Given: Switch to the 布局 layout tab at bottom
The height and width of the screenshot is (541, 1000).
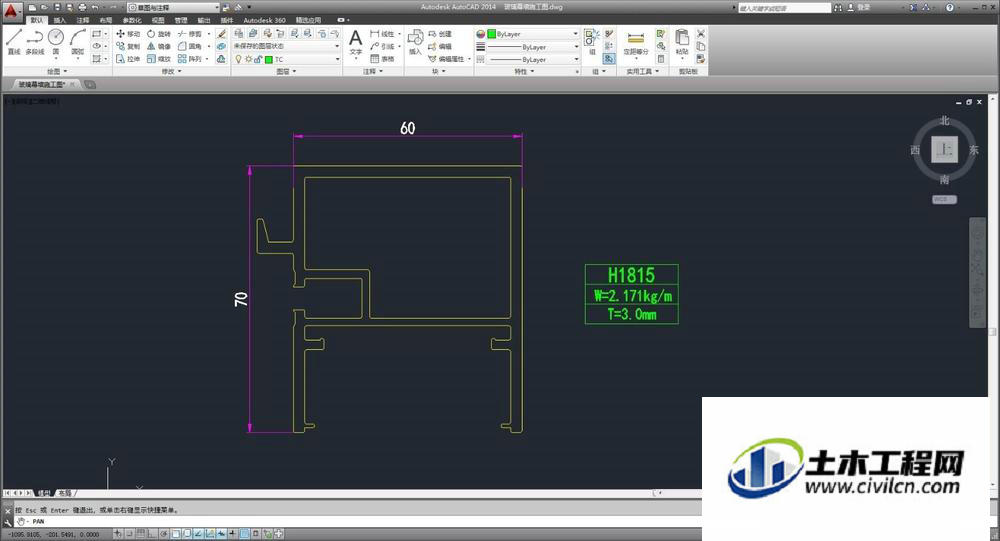Looking at the screenshot, I should pyautogui.click(x=64, y=493).
